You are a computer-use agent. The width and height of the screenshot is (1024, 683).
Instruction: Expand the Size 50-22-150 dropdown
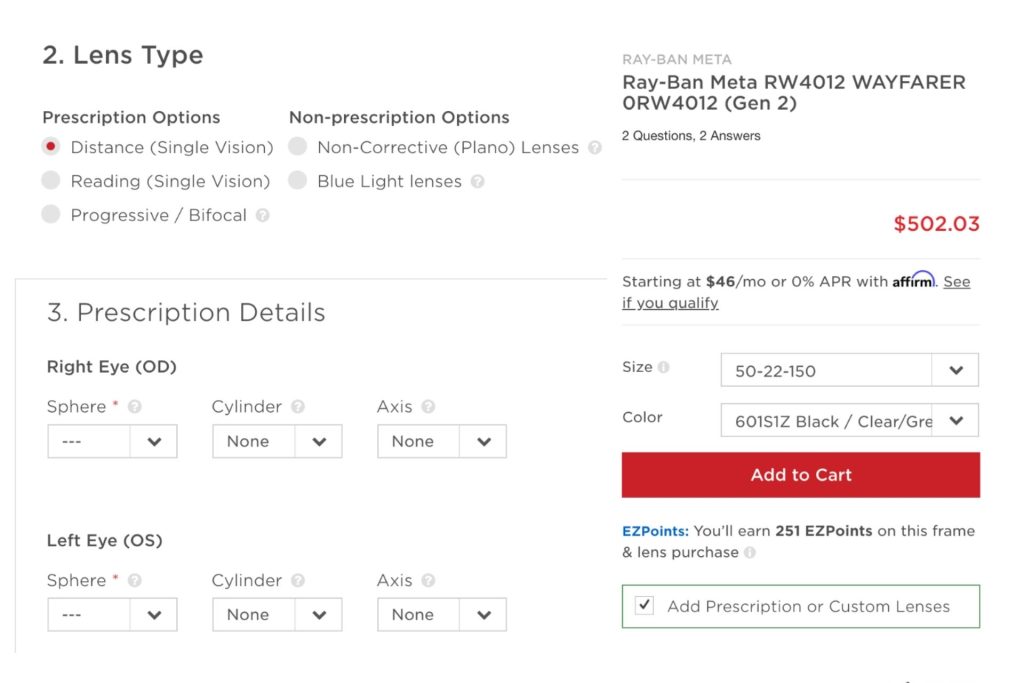[x=849, y=370]
